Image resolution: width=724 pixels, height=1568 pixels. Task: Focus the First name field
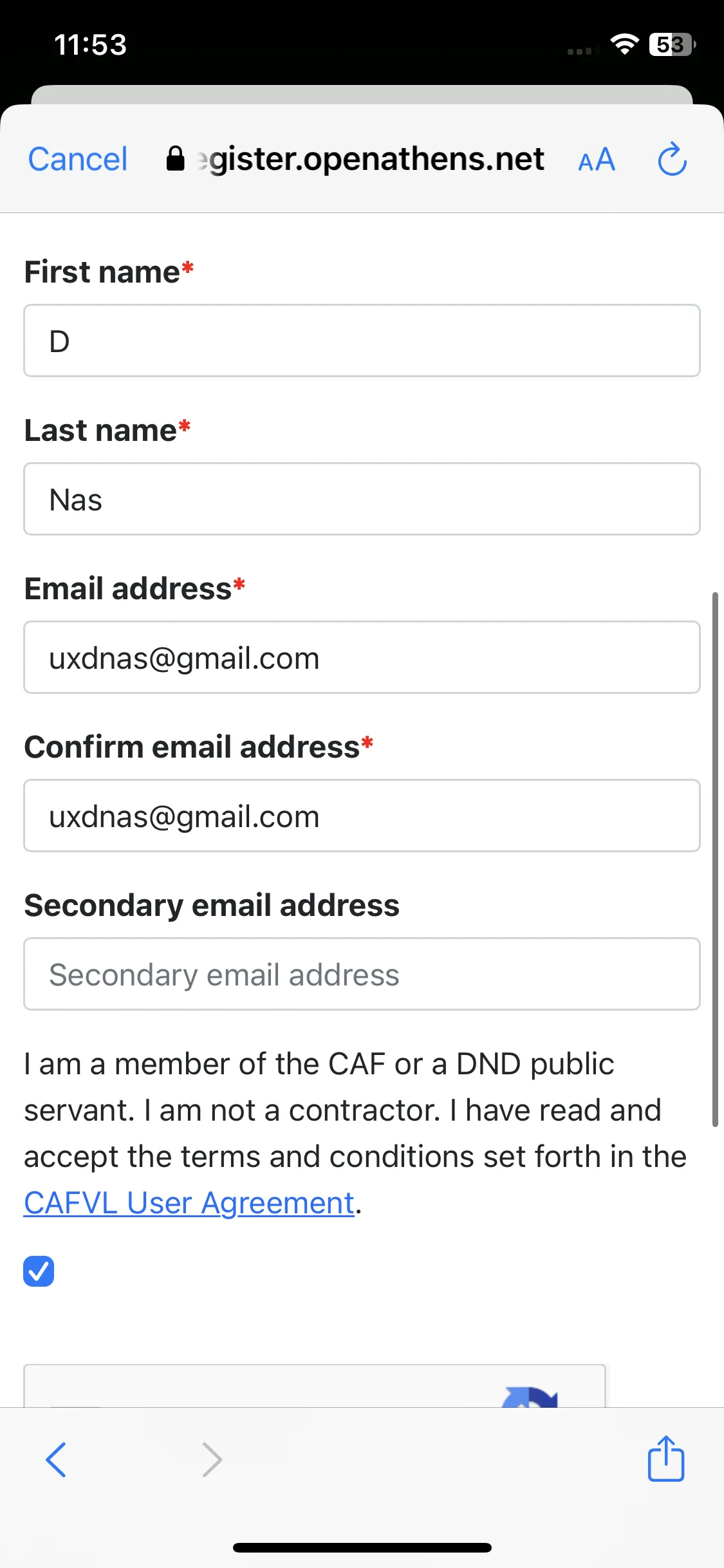coord(362,341)
